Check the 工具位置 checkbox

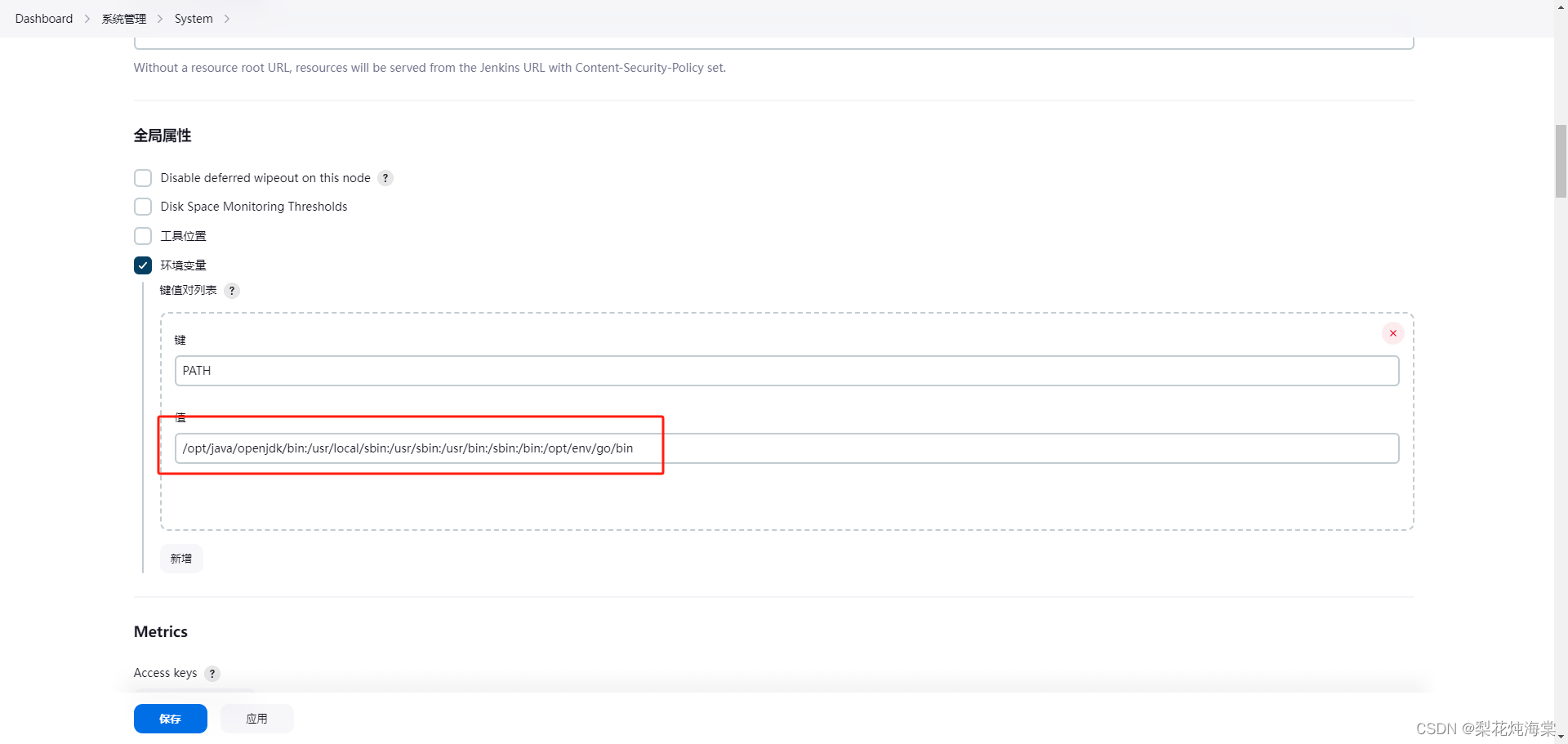point(143,236)
